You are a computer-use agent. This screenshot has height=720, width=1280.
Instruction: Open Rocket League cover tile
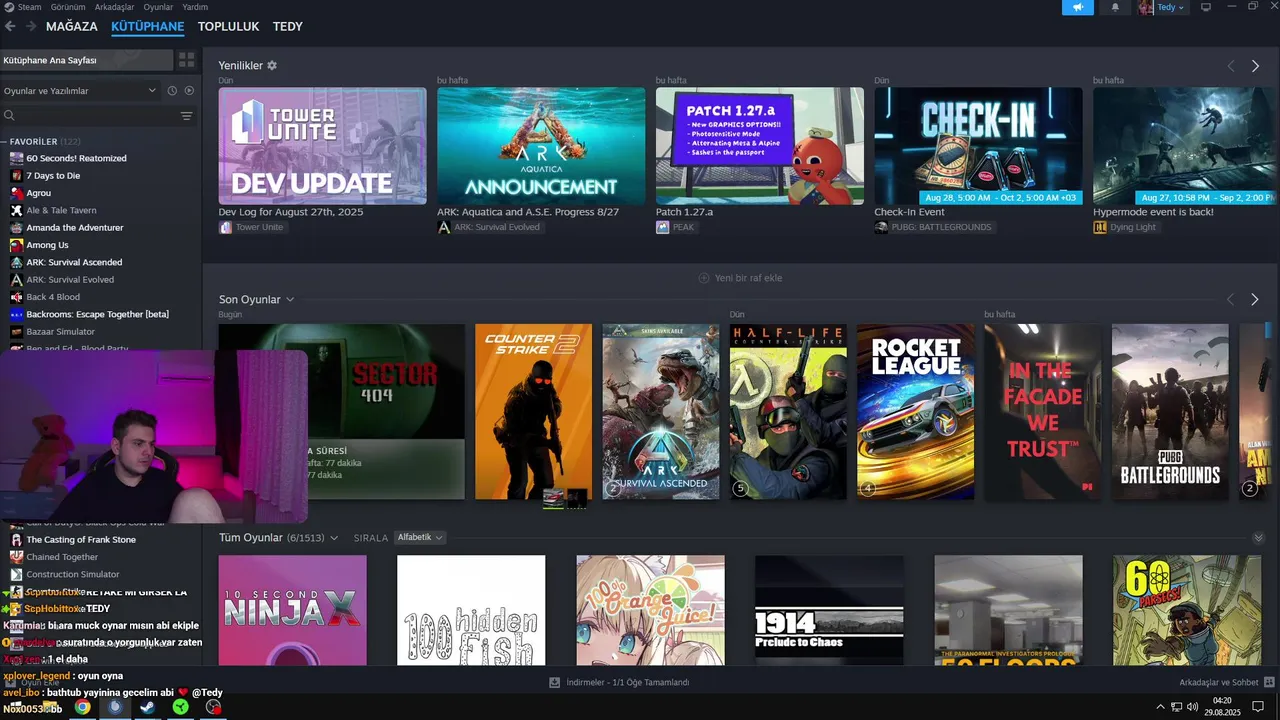coord(915,411)
